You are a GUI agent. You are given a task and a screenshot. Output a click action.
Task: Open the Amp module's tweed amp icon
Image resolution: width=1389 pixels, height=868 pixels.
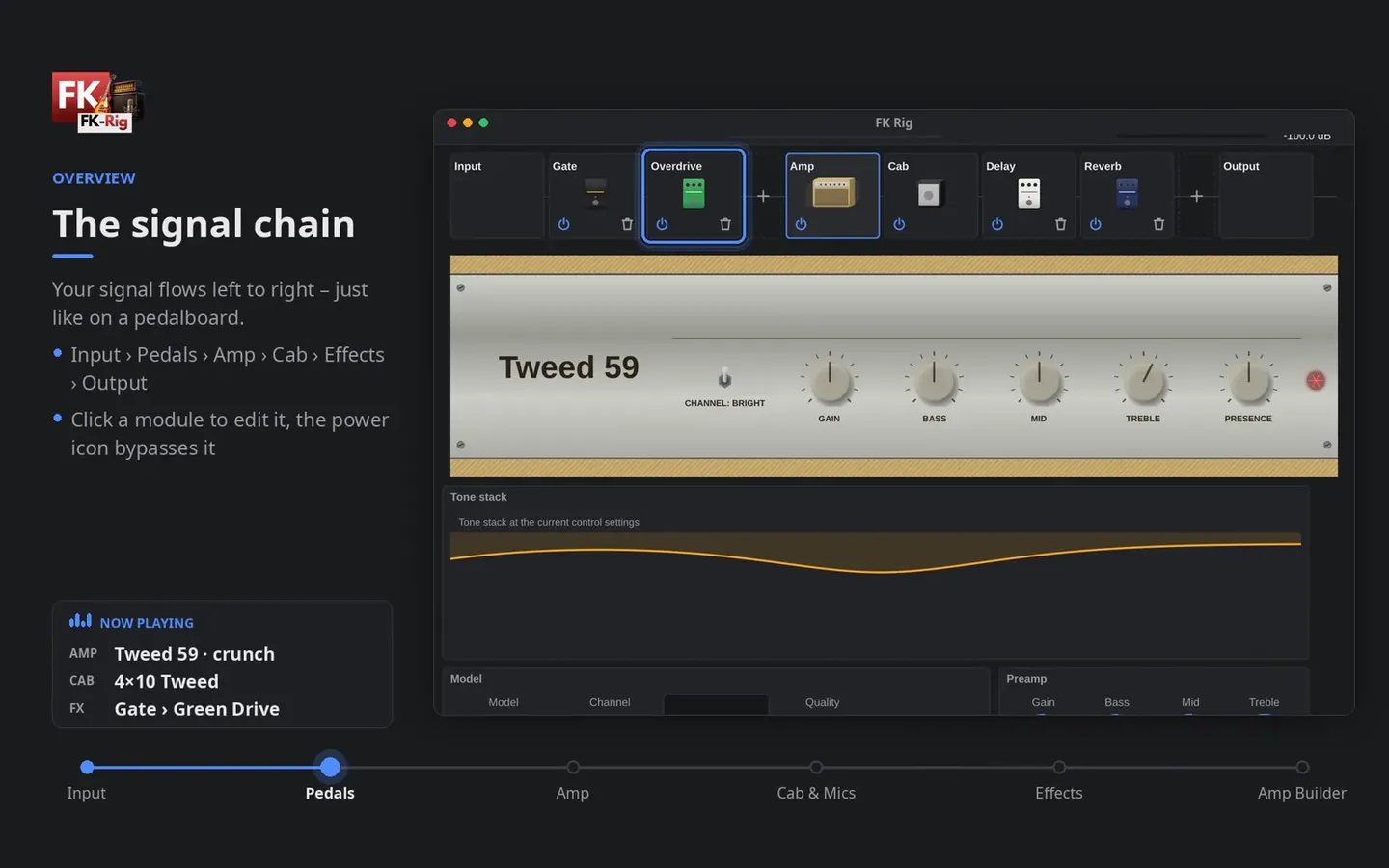tap(832, 193)
